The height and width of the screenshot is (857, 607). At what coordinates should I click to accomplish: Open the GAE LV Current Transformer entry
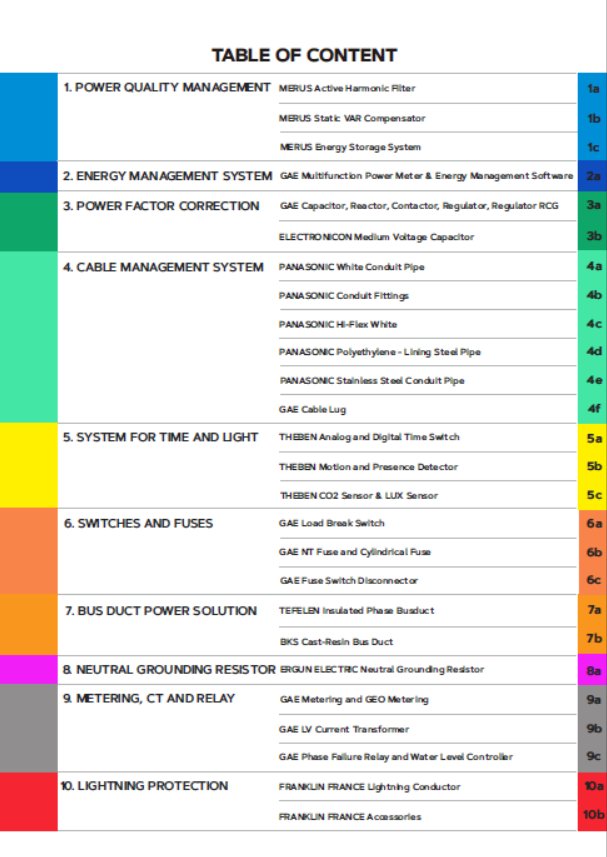[x=343, y=729]
